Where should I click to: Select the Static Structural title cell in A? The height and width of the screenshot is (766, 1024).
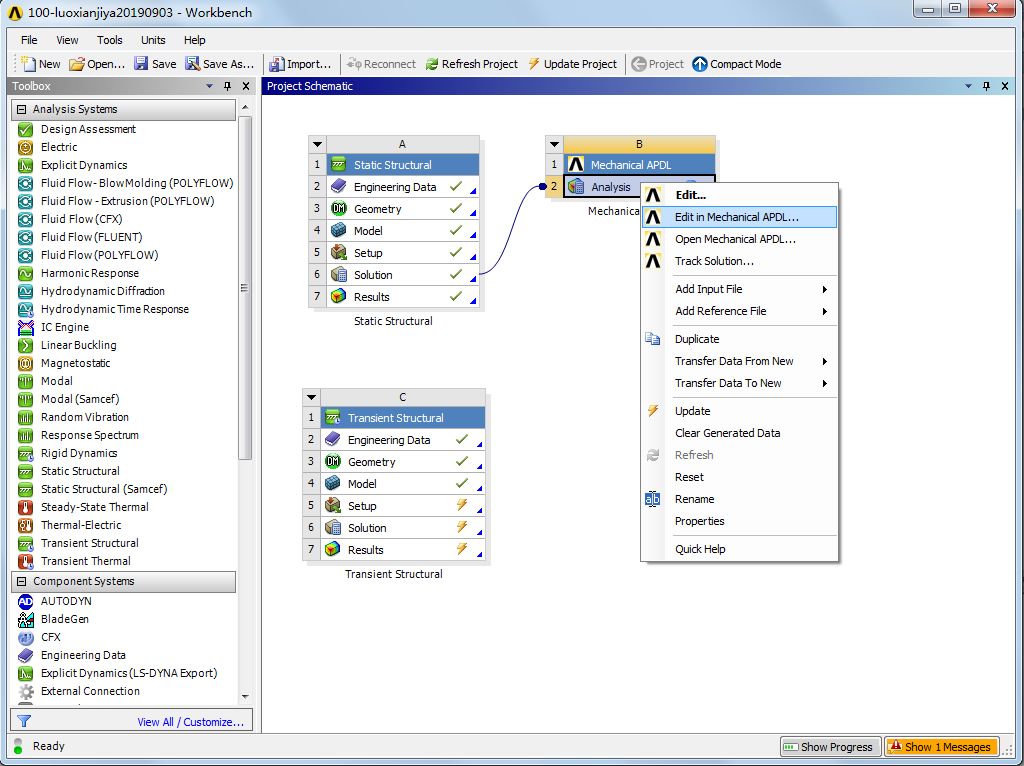[x=402, y=165]
